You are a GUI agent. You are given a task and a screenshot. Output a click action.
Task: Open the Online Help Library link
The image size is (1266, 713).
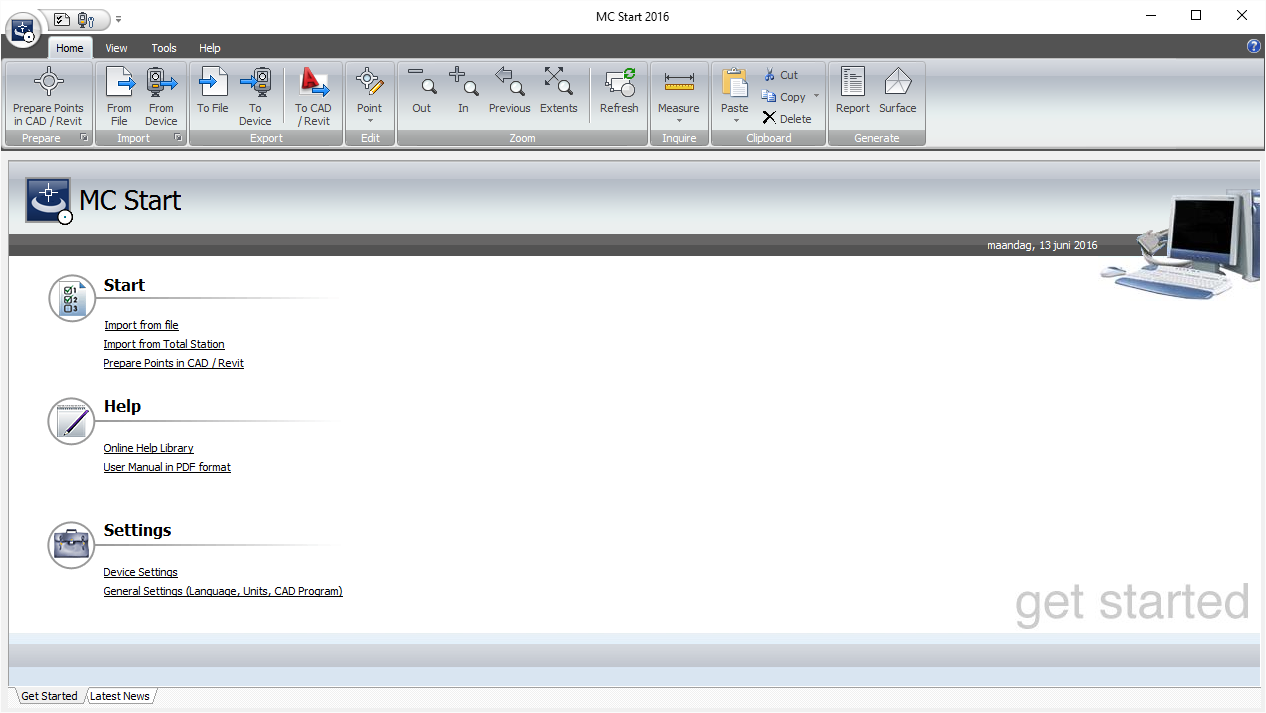tap(149, 448)
